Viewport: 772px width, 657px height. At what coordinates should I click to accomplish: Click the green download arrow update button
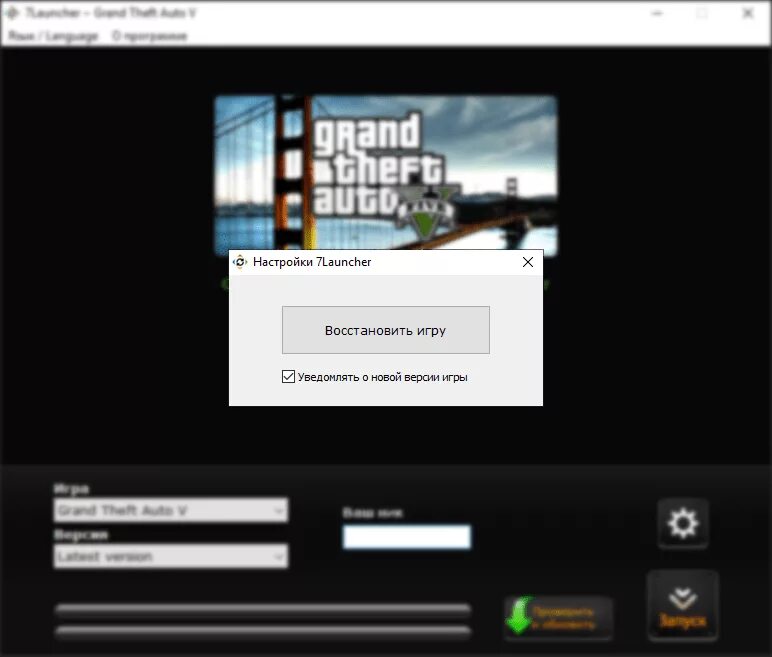coord(559,616)
